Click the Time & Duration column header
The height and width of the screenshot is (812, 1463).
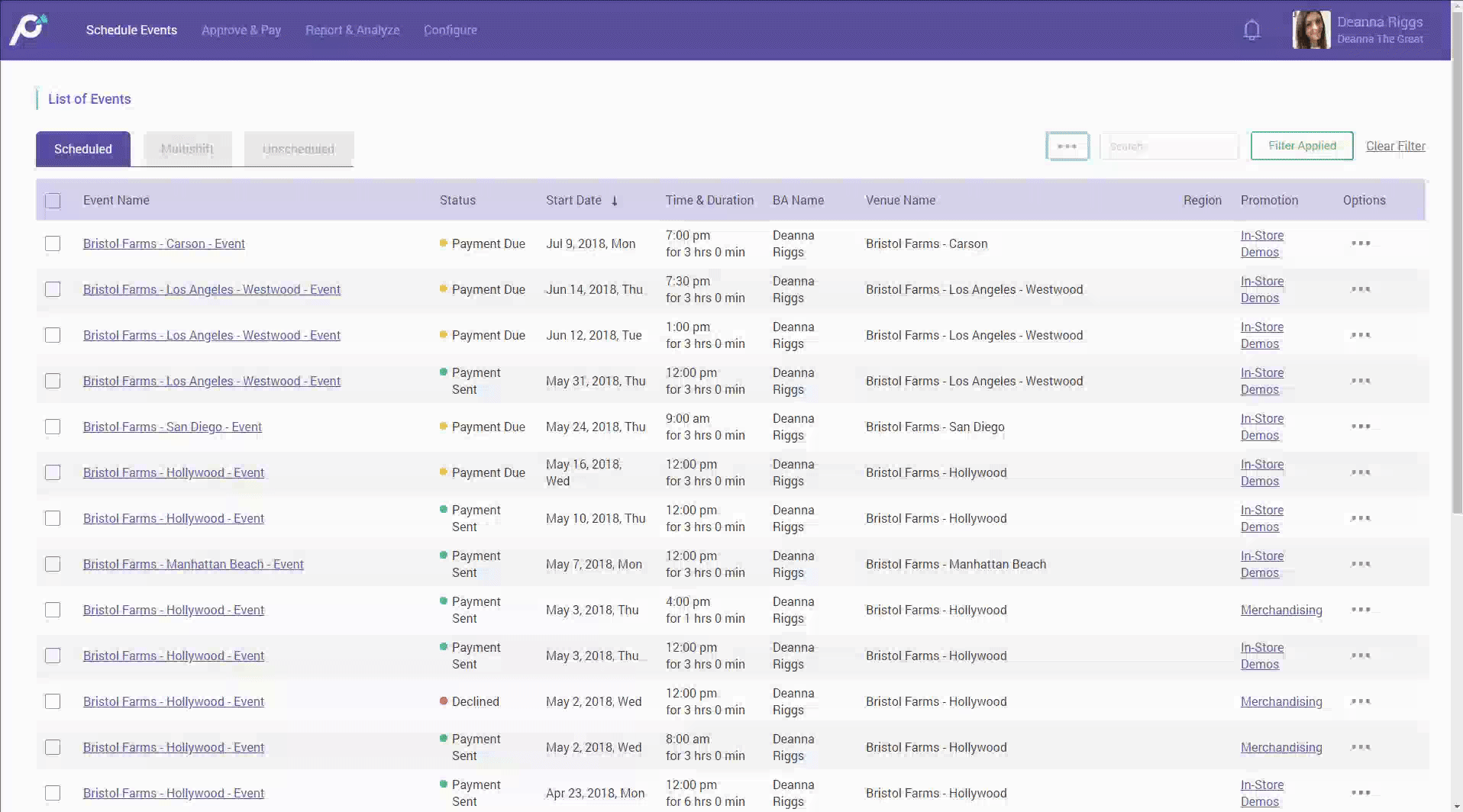(709, 200)
